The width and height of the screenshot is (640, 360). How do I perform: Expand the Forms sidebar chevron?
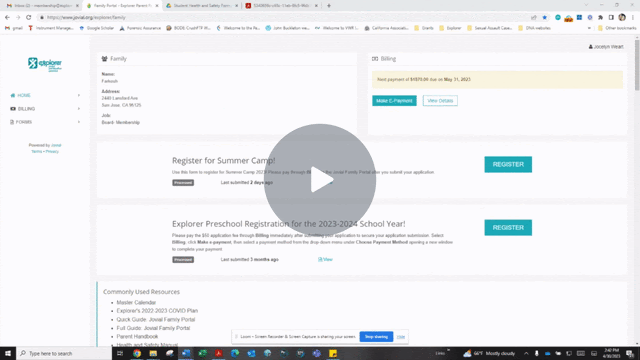click(79, 122)
